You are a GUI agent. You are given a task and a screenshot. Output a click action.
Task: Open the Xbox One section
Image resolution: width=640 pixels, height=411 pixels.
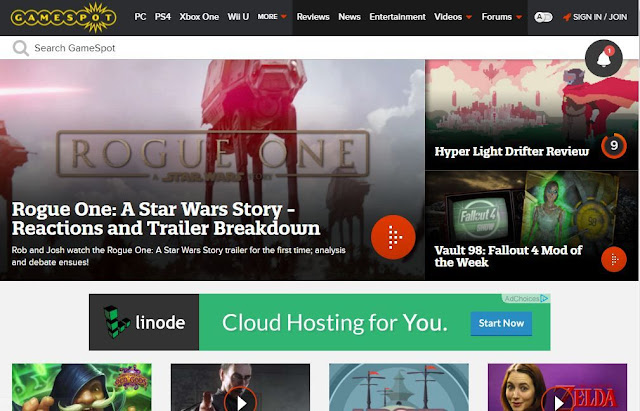[199, 17]
